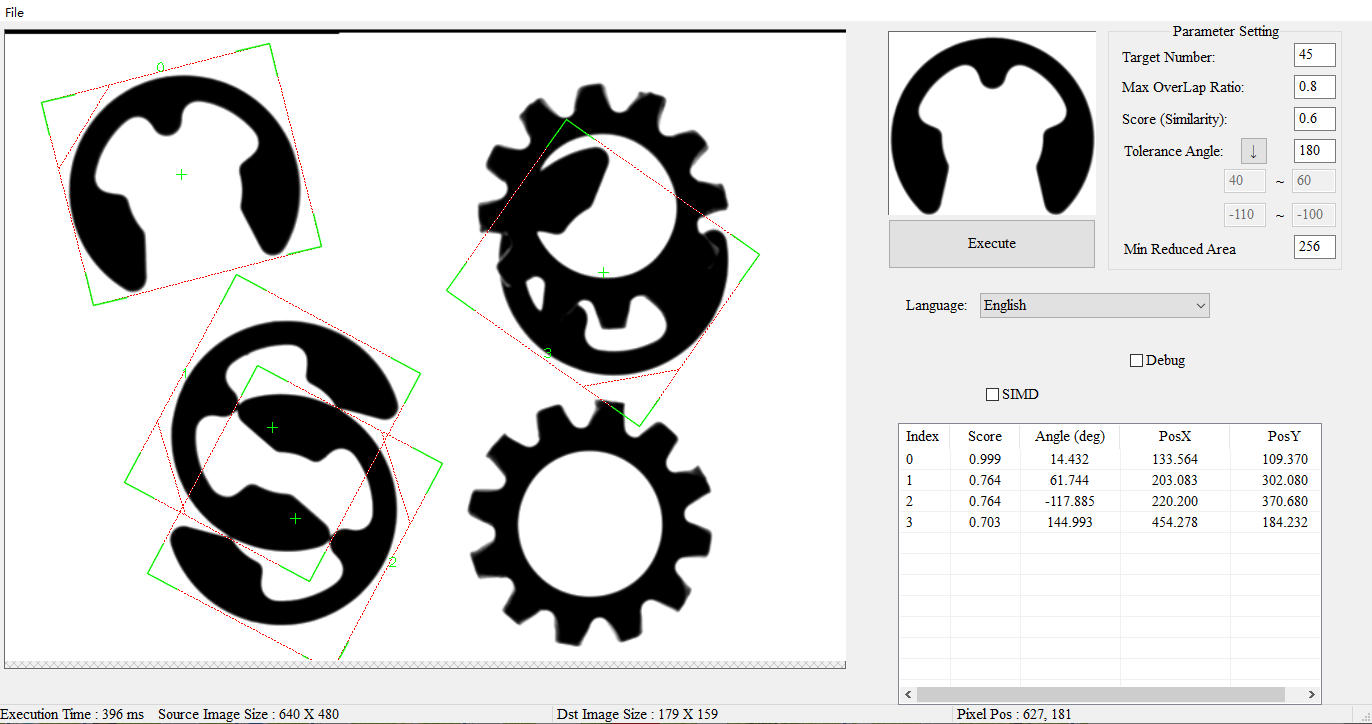Image resolution: width=1372 pixels, height=724 pixels.
Task: Click the PosX value 220.200
Action: (x=1175, y=501)
